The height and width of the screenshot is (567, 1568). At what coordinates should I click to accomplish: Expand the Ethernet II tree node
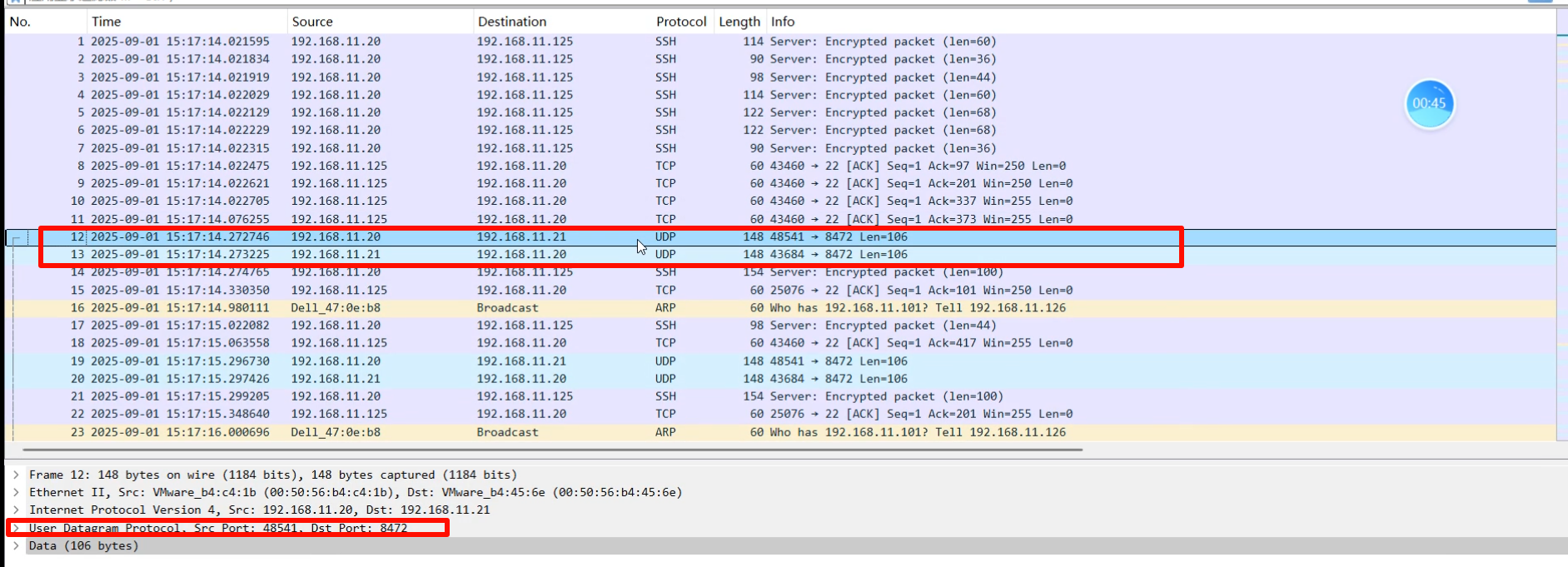point(16,492)
